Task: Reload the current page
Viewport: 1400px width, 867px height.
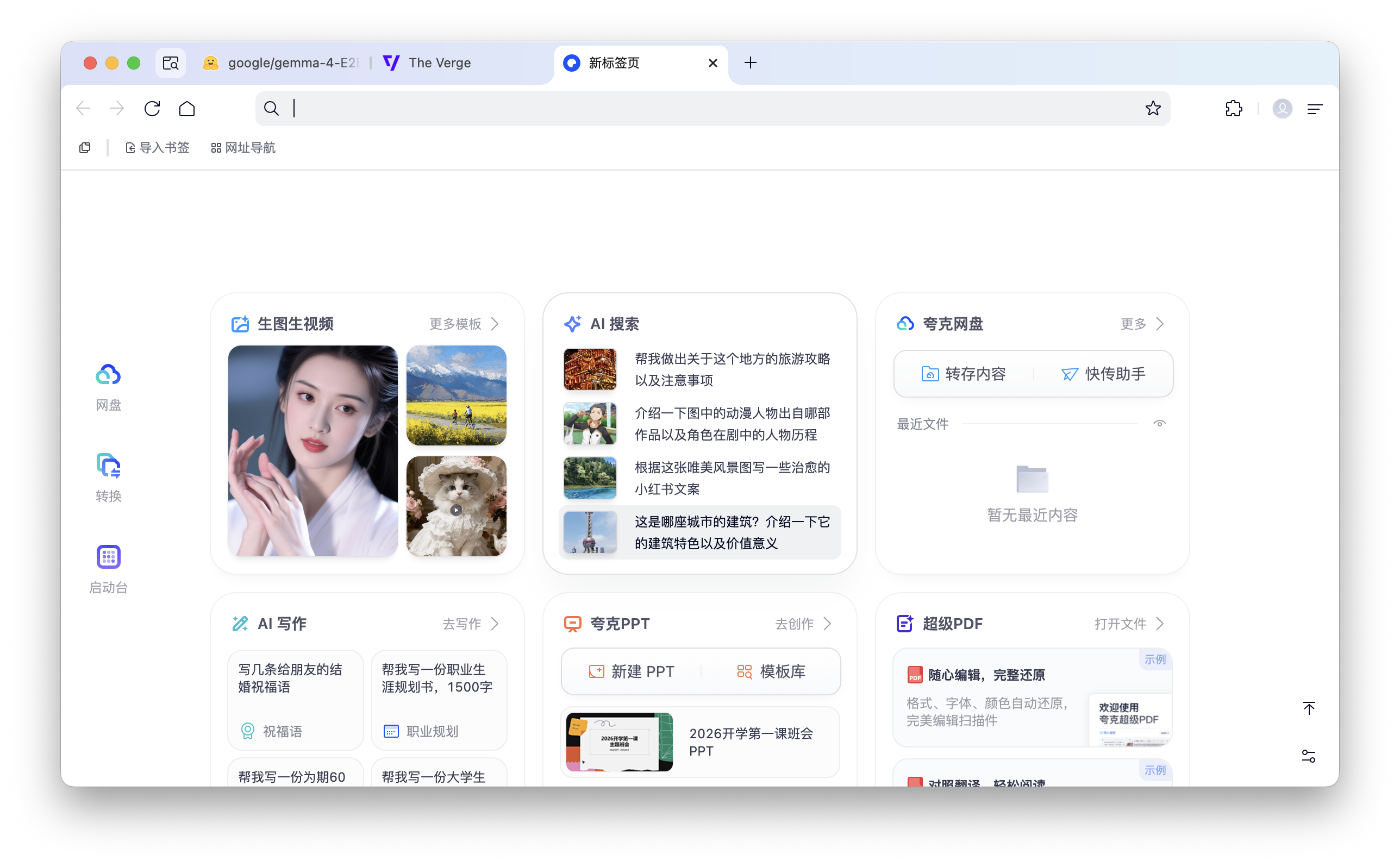Action: 152,109
